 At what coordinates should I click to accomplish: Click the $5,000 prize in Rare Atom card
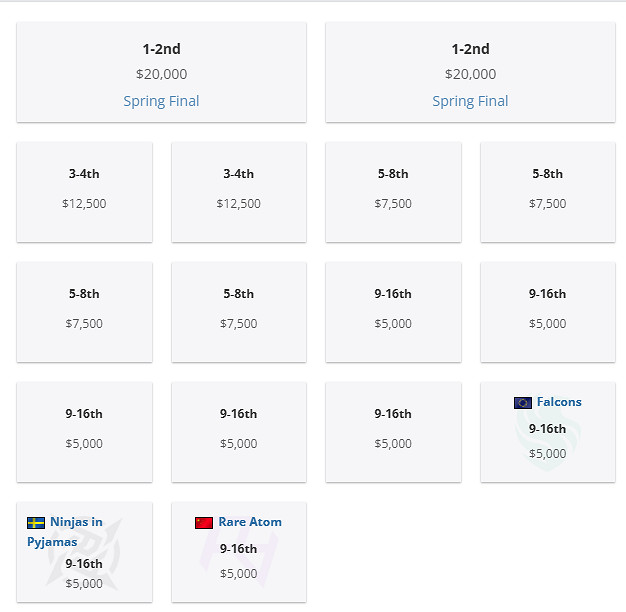238,574
